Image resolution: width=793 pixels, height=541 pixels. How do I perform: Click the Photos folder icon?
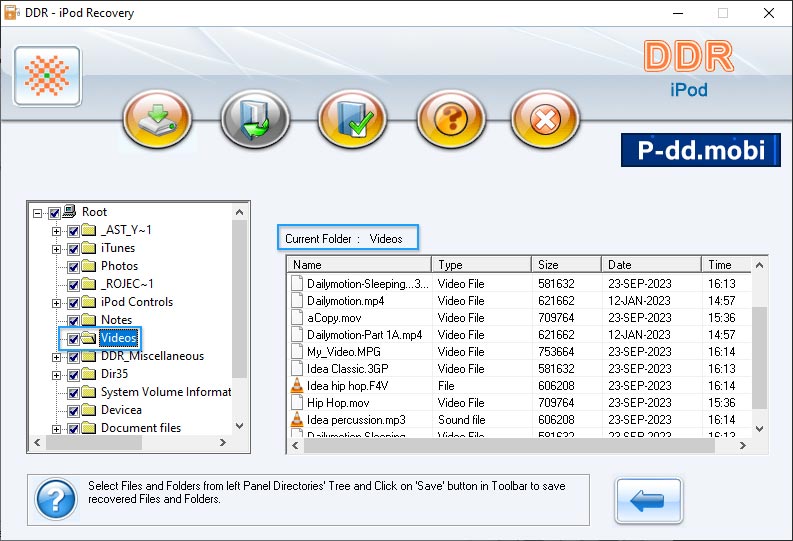point(89,265)
